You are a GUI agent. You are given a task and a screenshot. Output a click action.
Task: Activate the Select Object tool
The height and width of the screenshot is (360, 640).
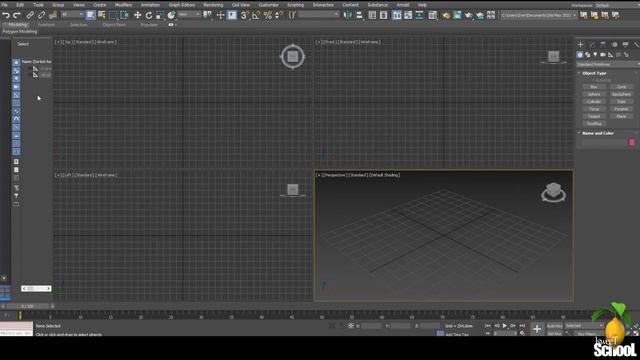(x=90, y=16)
